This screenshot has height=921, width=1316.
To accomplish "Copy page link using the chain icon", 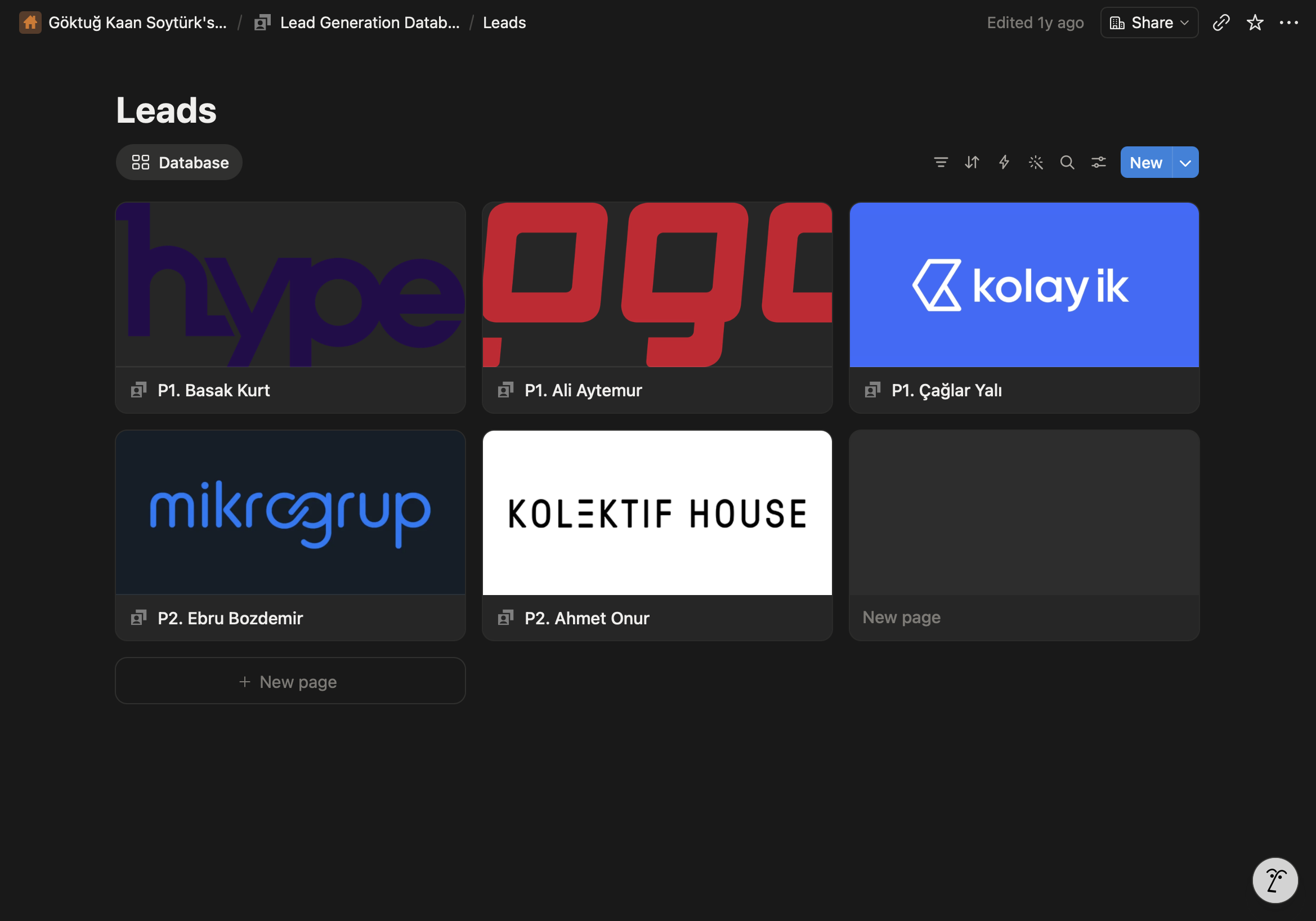I will [x=1221, y=23].
